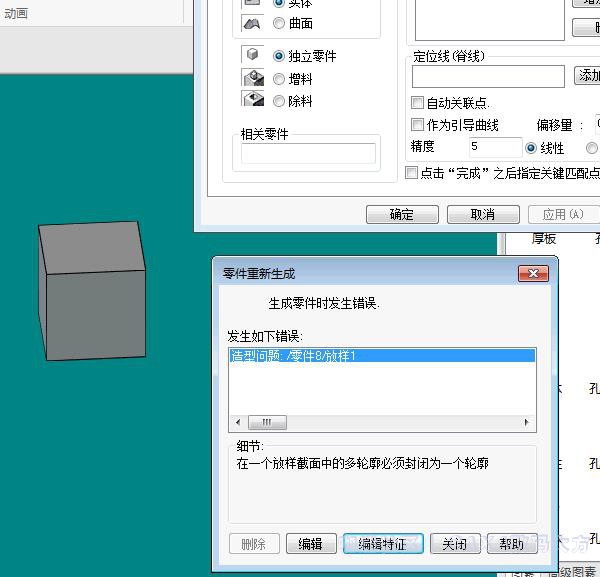Click the 添加 button beside 定位线

pyautogui.click(x=587, y=75)
